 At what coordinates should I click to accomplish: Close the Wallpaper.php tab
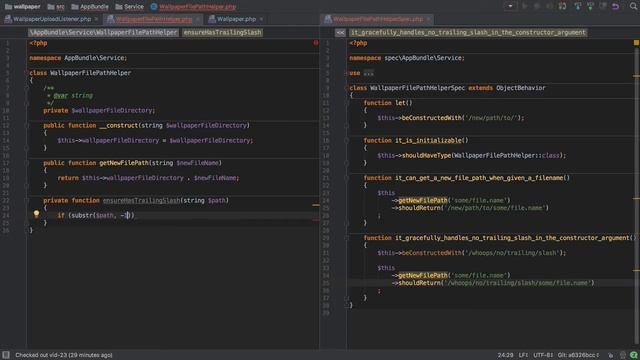(x=261, y=19)
